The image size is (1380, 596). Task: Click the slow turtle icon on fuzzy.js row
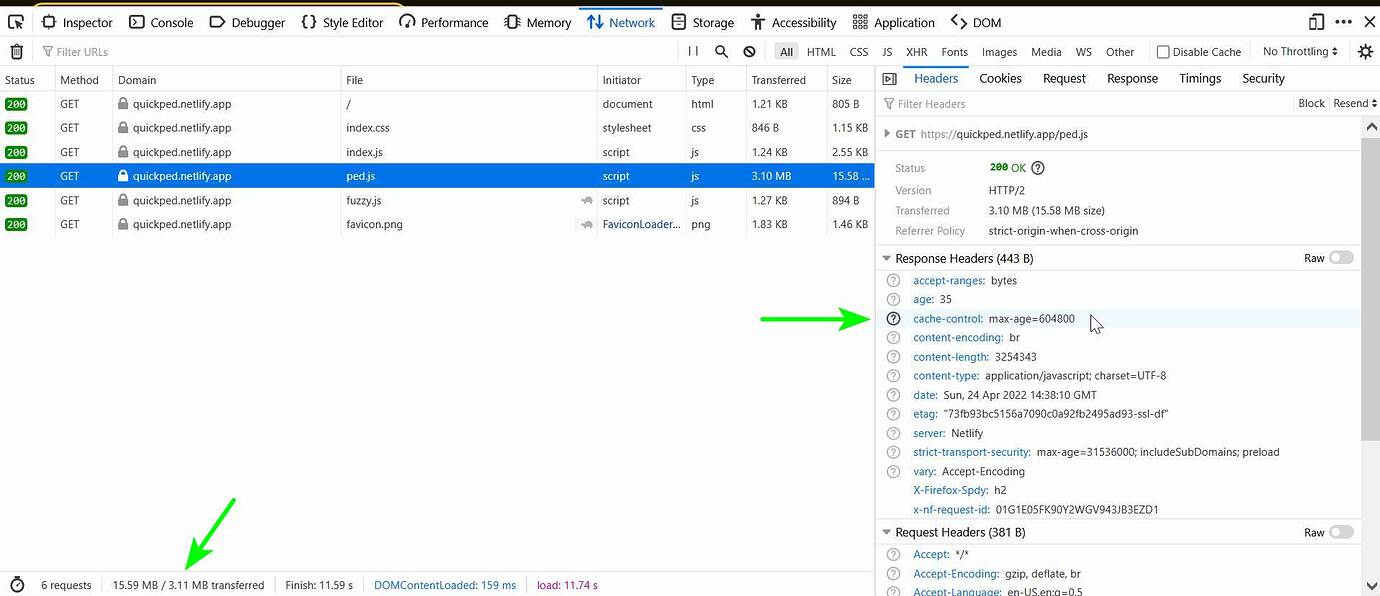pos(587,200)
